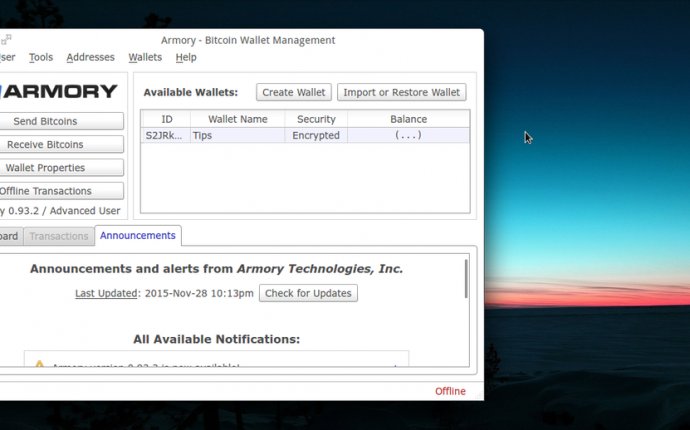Image resolution: width=690 pixels, height=430 pixels.
Task: Switch to the Announcements tab
Action: [x=138, y=235]
